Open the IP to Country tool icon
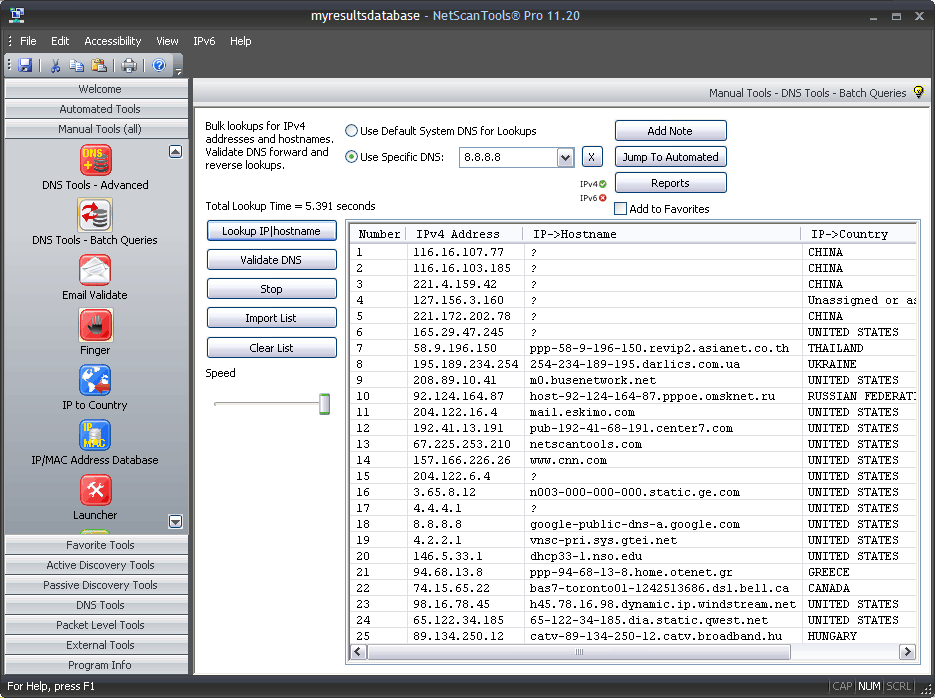 tap(95, 380)
